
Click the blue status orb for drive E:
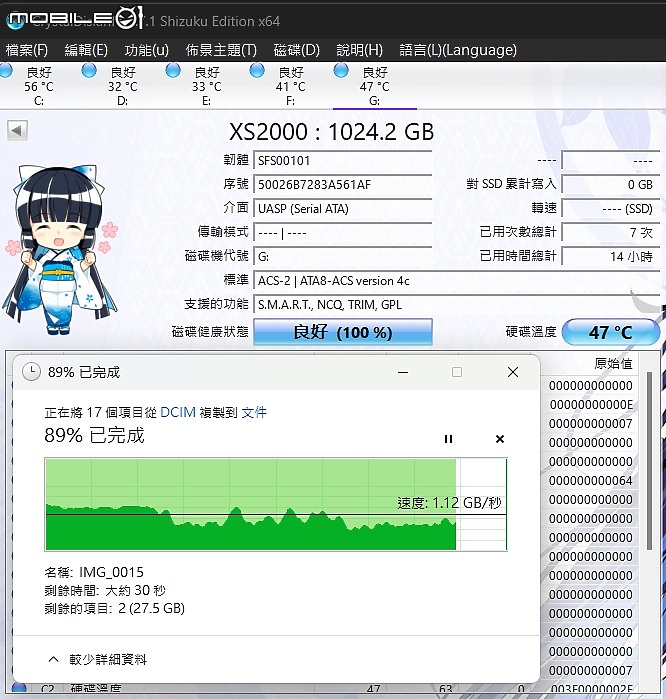[173, 70]
